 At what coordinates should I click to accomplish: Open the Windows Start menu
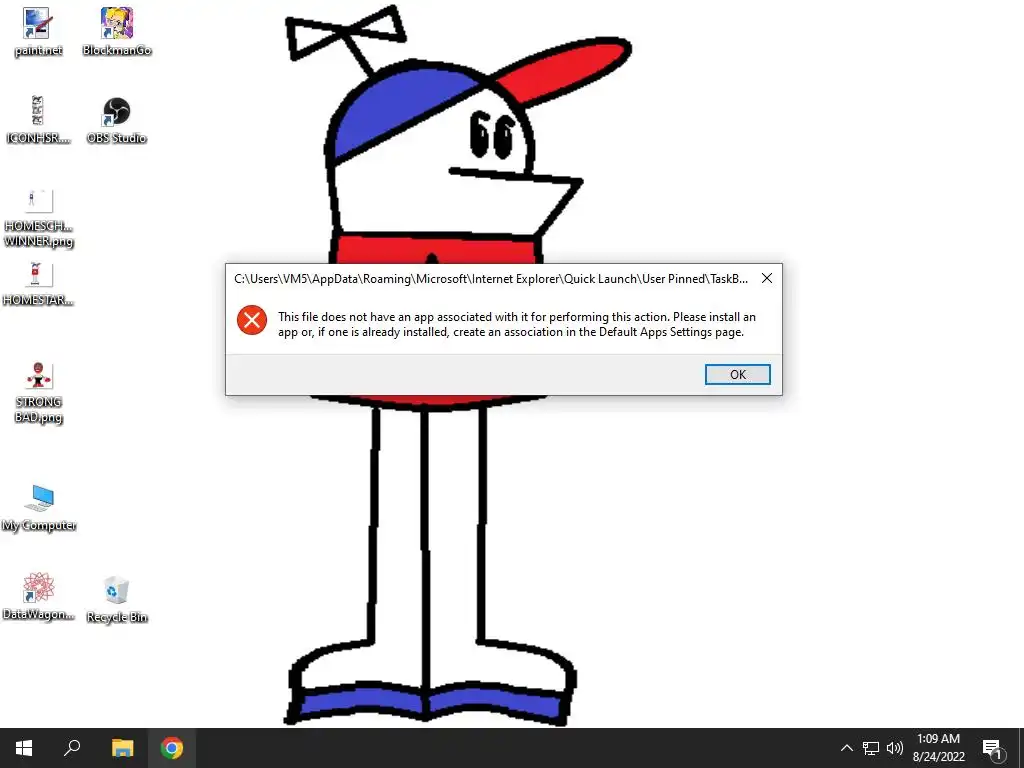point(24,748)
